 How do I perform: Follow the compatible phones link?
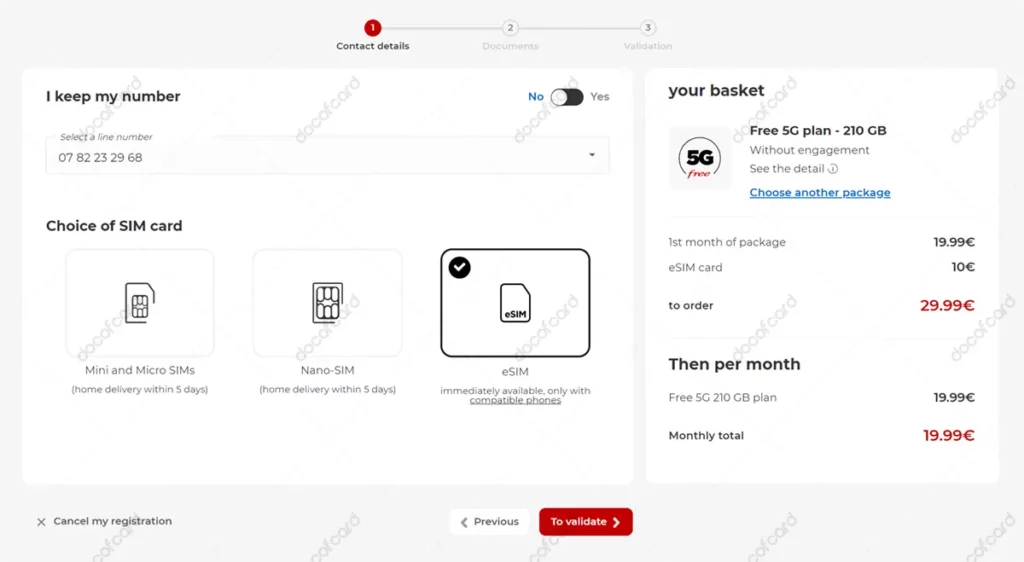[515, 401]
